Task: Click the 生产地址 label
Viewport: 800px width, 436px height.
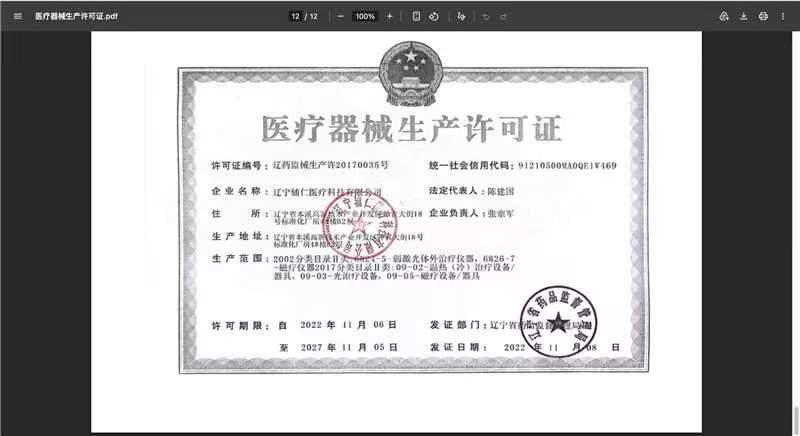Action: pyautogui.click(x=237, y=236)
